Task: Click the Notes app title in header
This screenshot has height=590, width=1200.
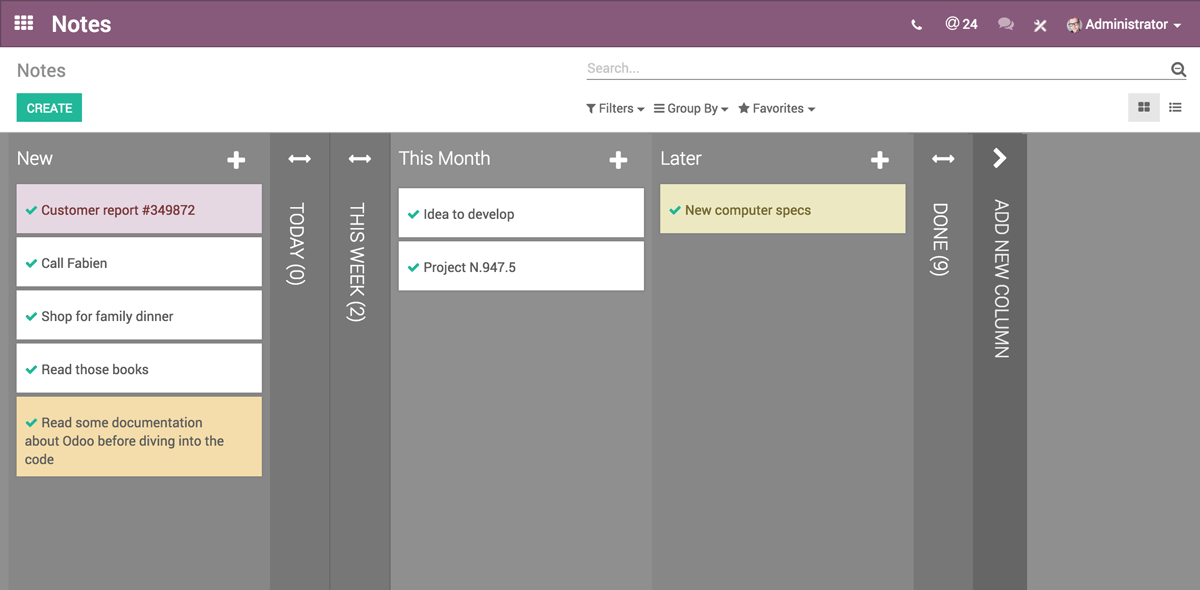Action: tap(81, 24)
